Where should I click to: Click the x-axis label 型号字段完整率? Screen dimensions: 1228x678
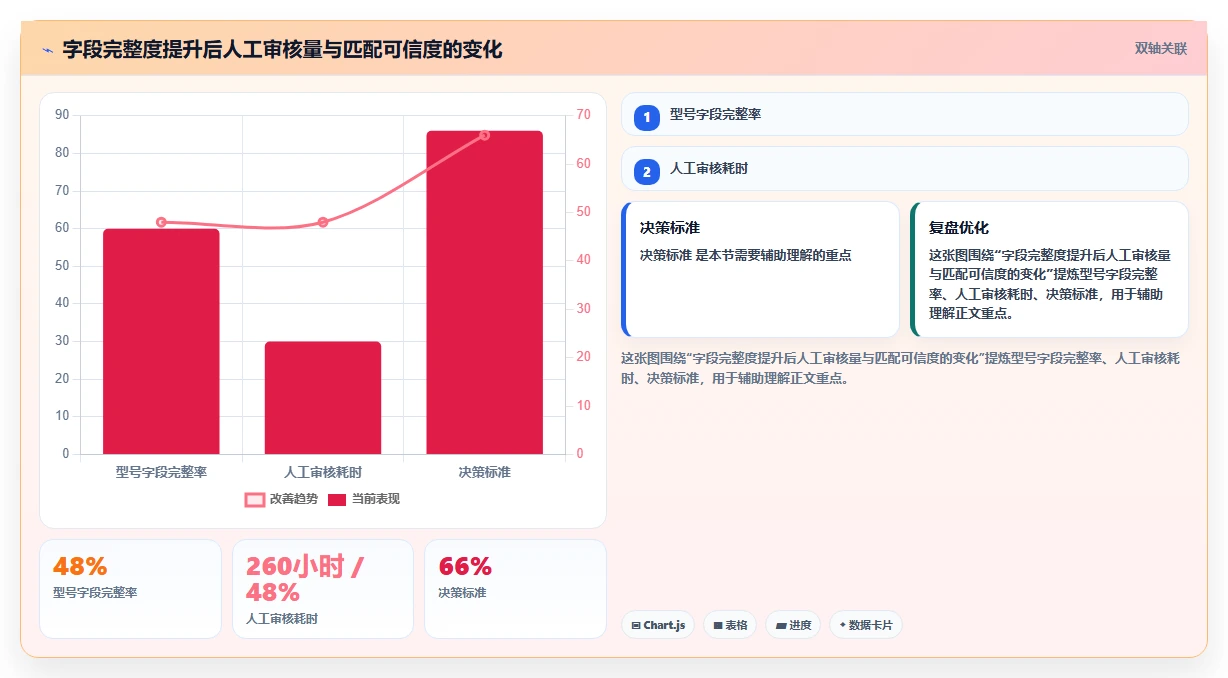(161, 472)
